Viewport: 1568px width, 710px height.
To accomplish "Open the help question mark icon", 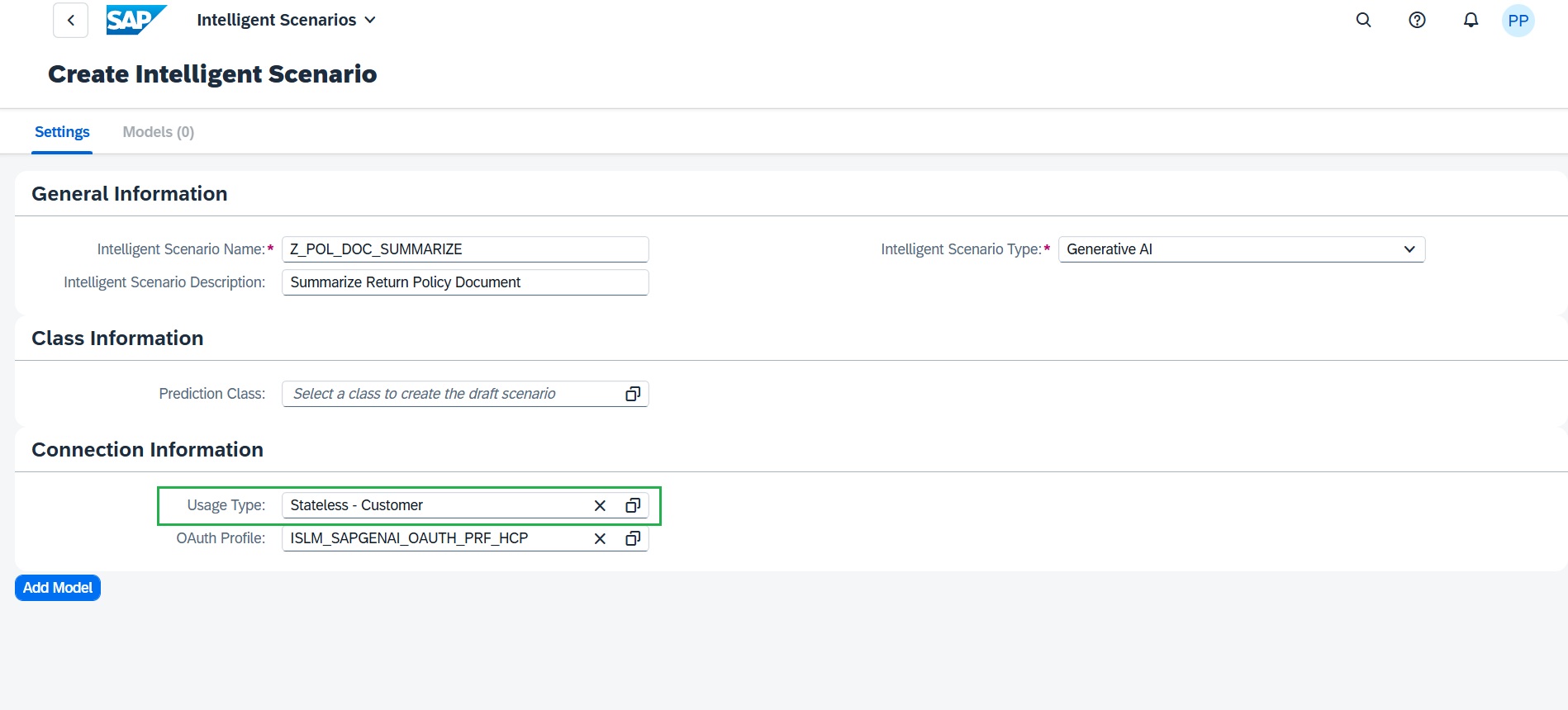I will (x=1418, y=21).
